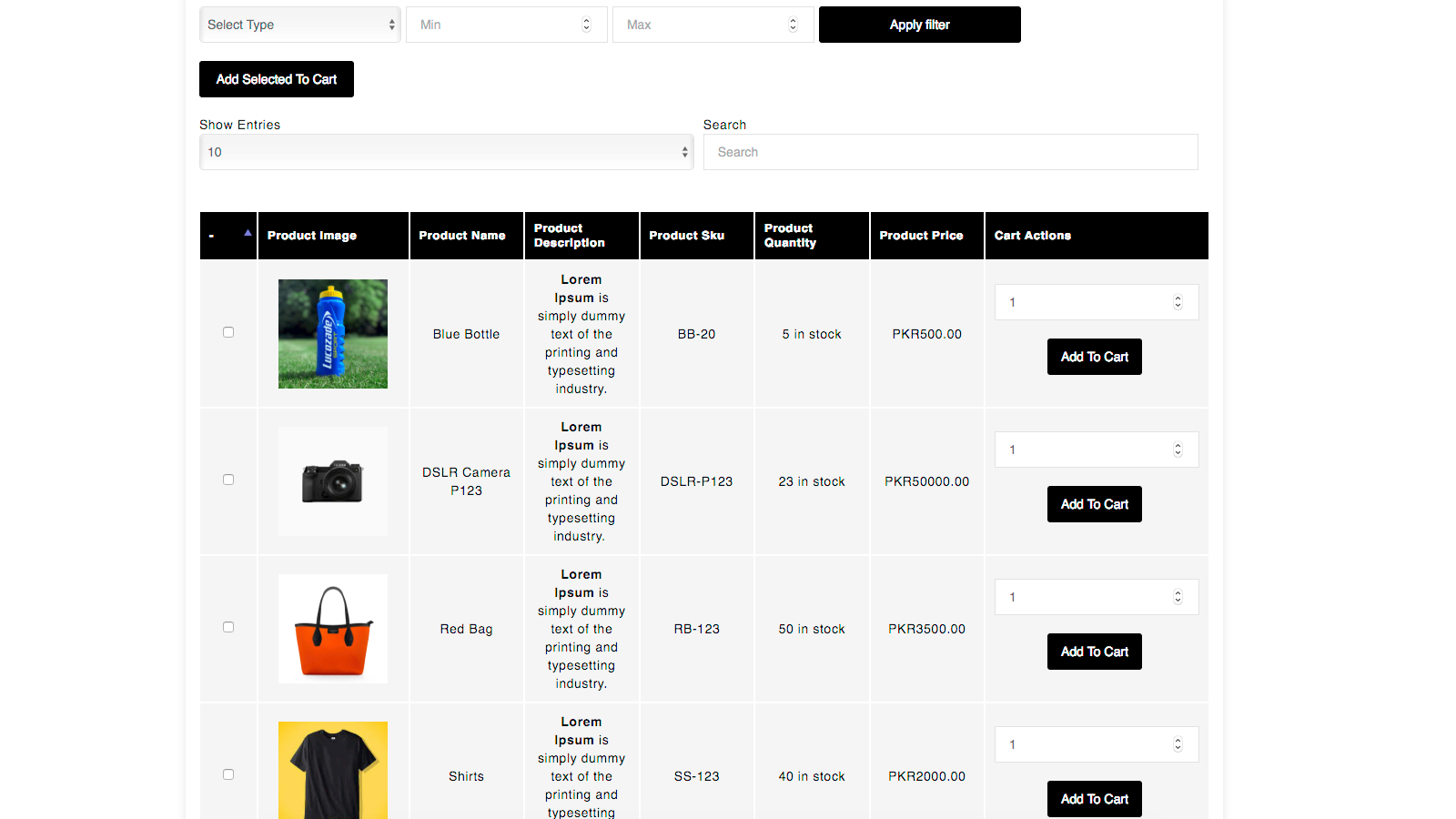Sort by Product Name column header
Screen dimensions: 1456x819
click(x=462, y=236)
